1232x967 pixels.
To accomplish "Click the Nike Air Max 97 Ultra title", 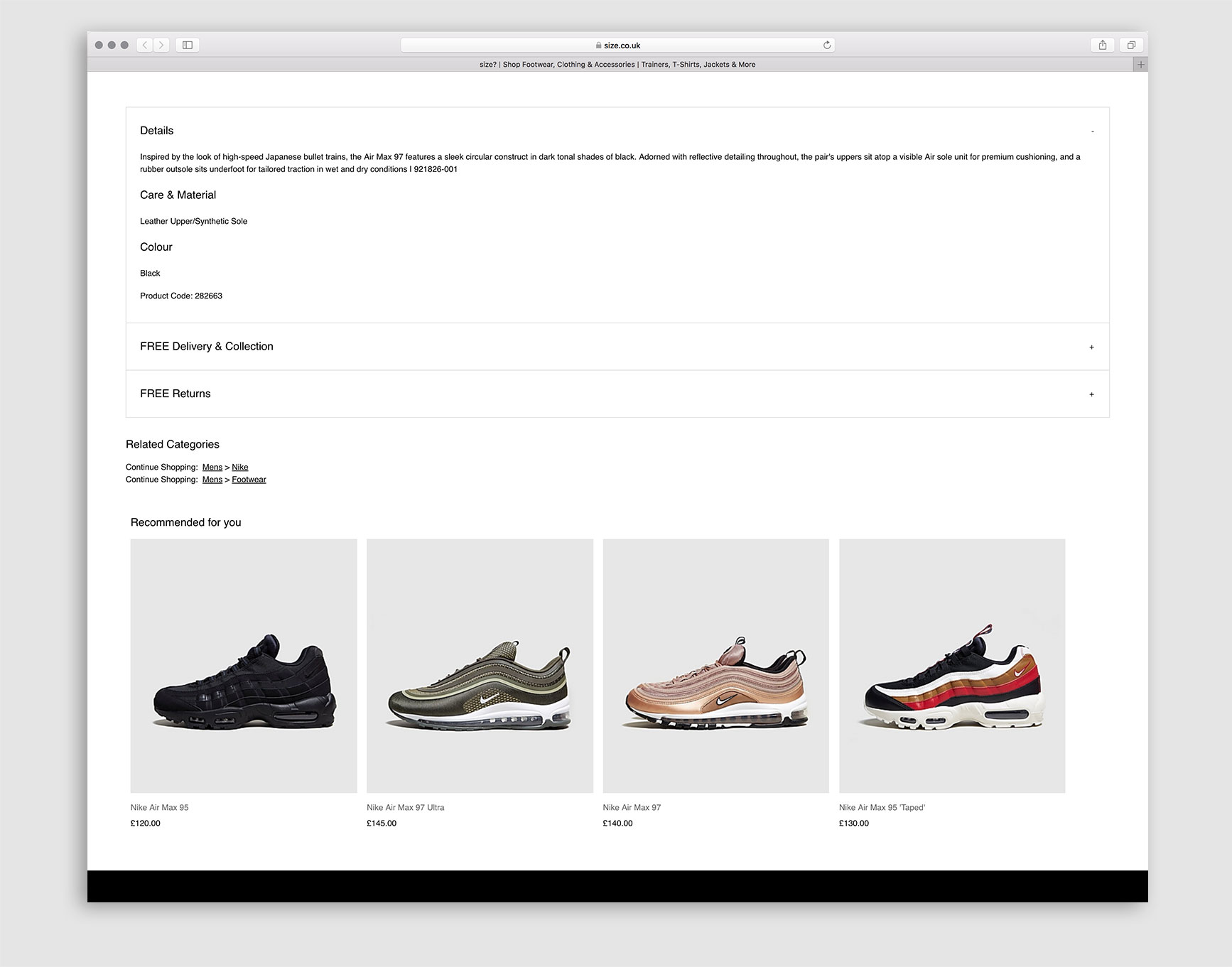I will coord(405,808).
